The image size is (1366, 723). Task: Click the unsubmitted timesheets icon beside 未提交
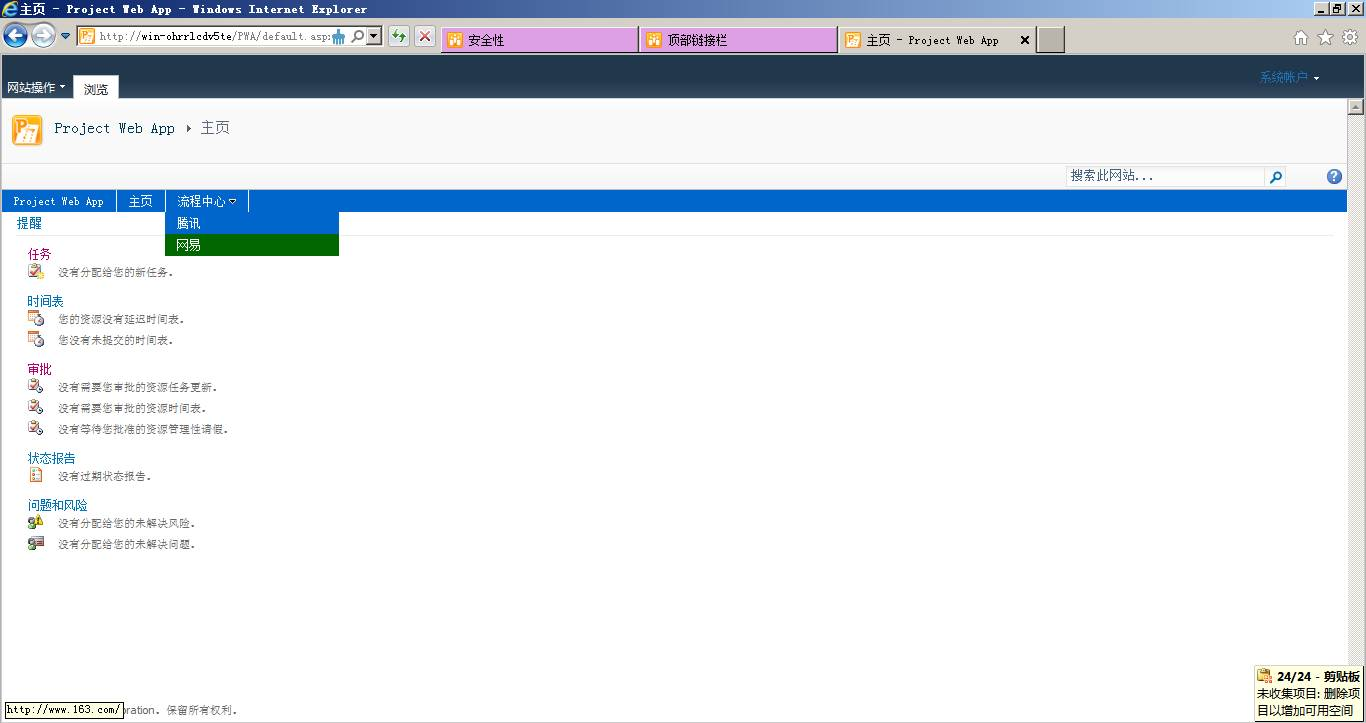click(36, 339)
